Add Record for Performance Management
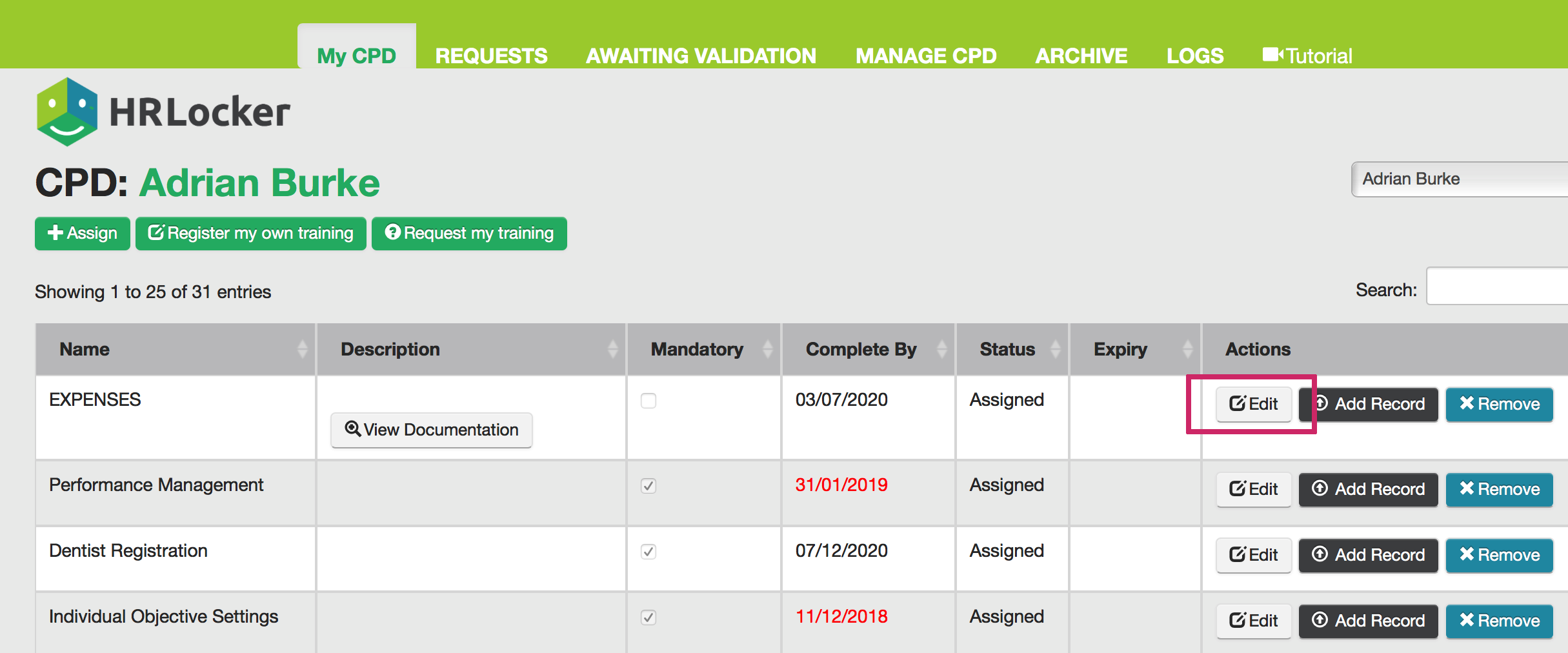1568x653 pixels. pos(1368,489)
